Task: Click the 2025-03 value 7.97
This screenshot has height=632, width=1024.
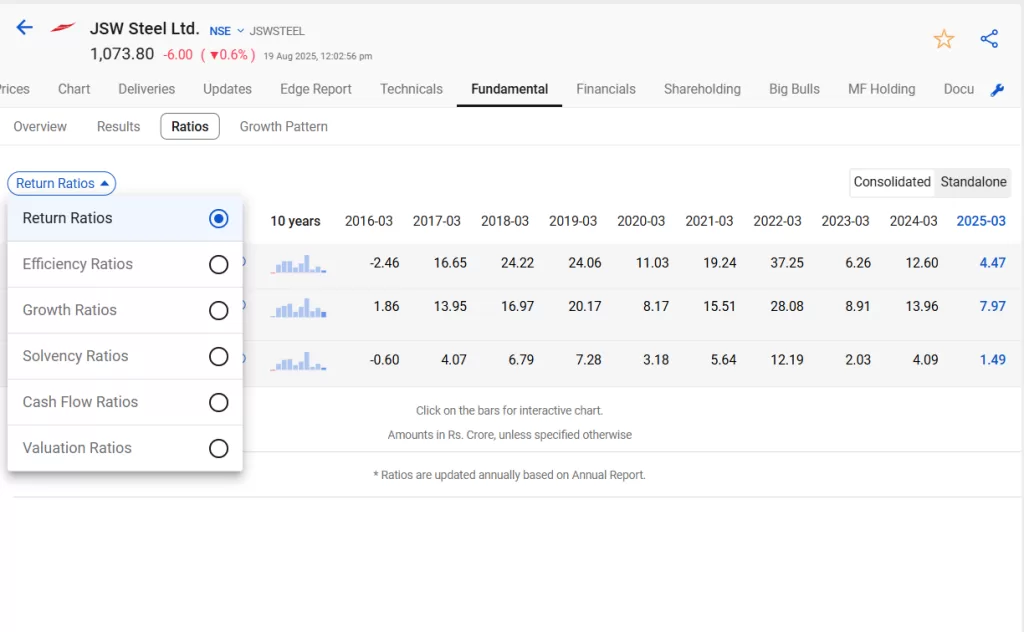Action: coord(993,306)
